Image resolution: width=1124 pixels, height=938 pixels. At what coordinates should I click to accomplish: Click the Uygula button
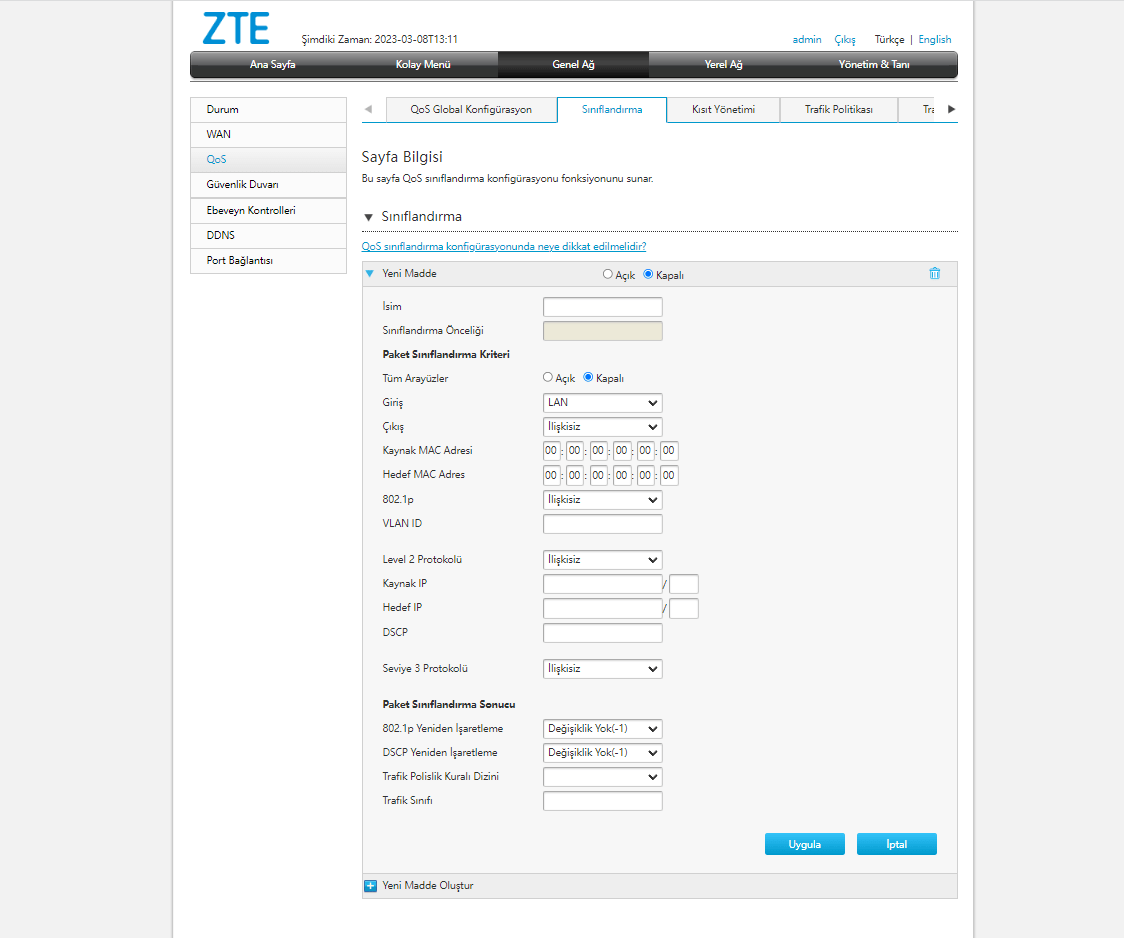[804, 843]
